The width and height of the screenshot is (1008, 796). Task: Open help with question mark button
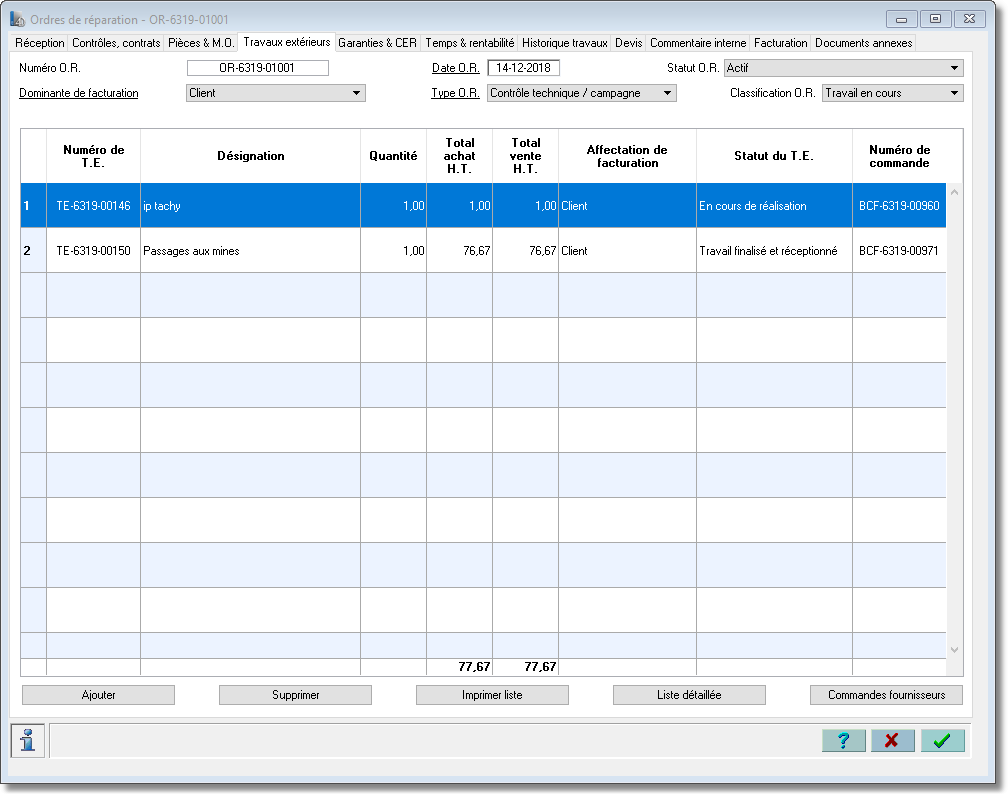[x=843, y=740]
